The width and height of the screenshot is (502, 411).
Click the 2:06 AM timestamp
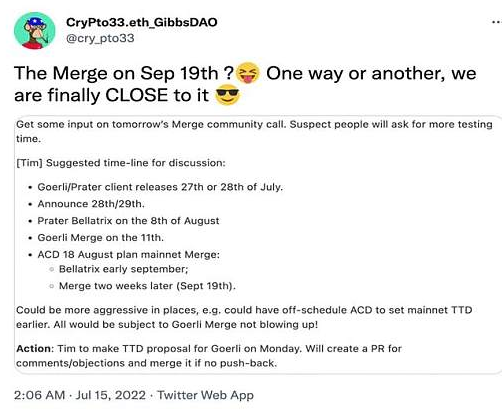pyautogui.click(x=39, y=395)
